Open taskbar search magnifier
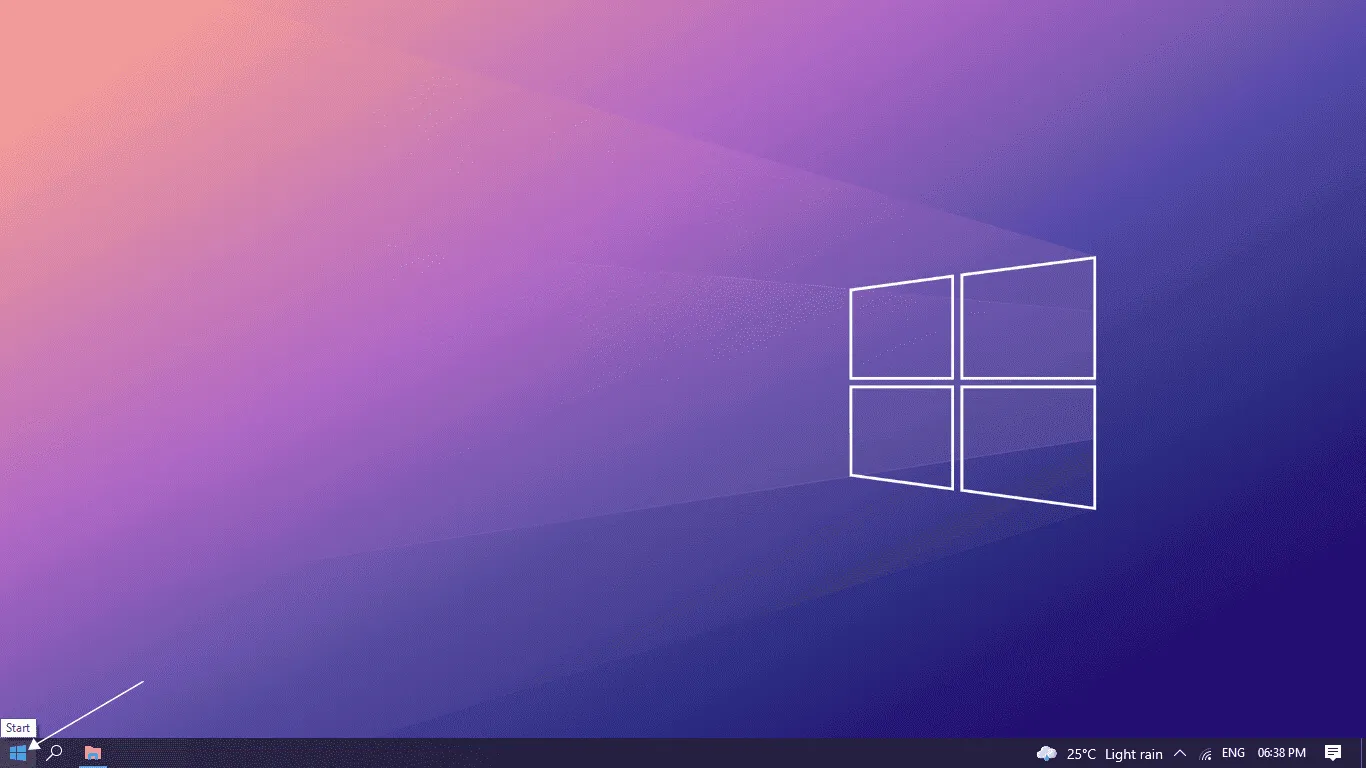This screenshot has height=768, width=1366. [x=55, y=753]
